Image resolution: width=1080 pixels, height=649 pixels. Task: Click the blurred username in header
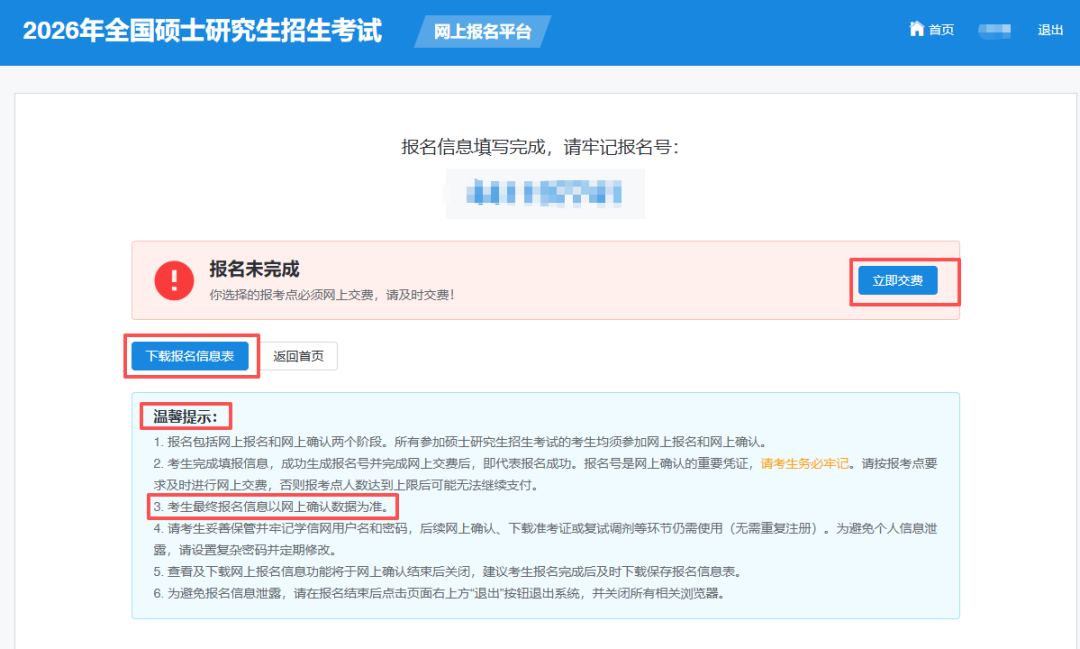click(x=995, y=30)
